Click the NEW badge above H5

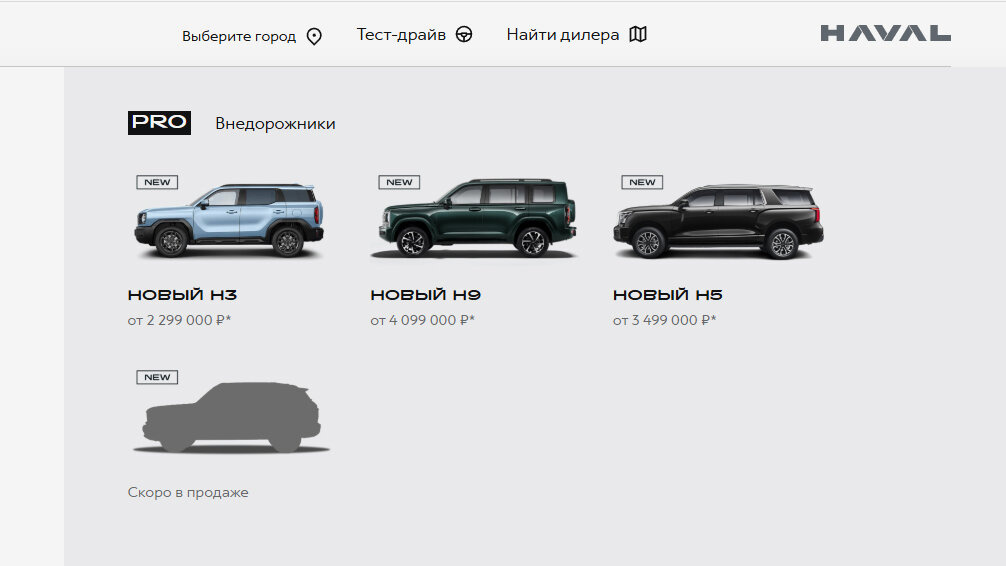point(642,182)
